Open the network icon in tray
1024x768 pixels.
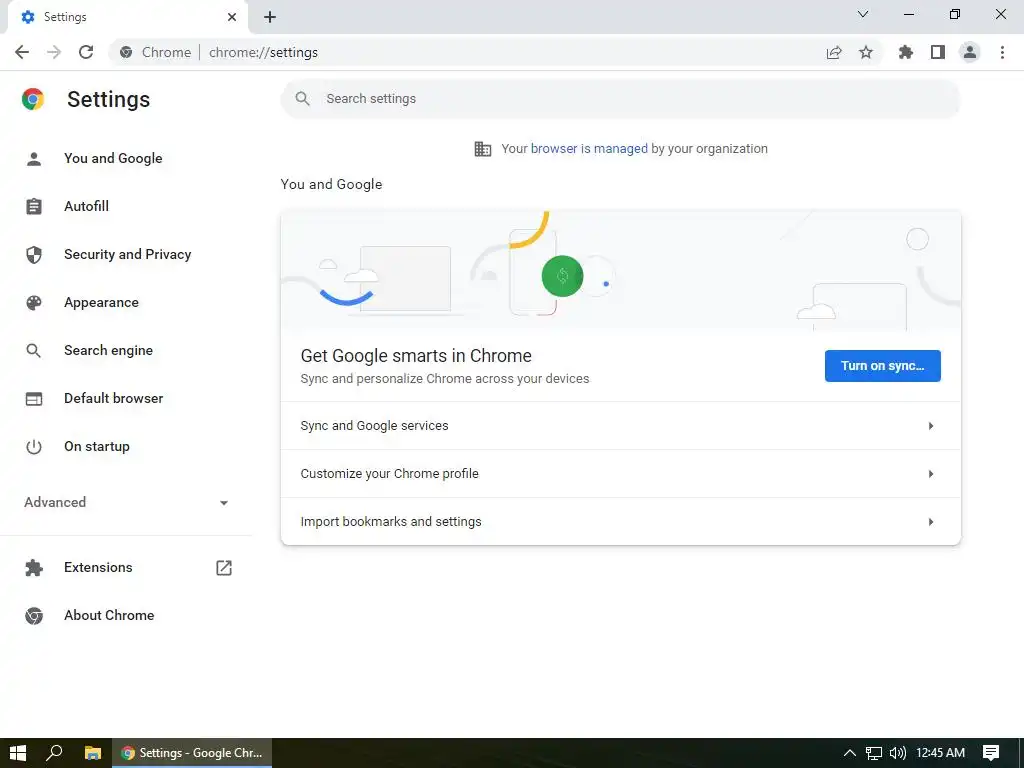click(x=874, y=753)
